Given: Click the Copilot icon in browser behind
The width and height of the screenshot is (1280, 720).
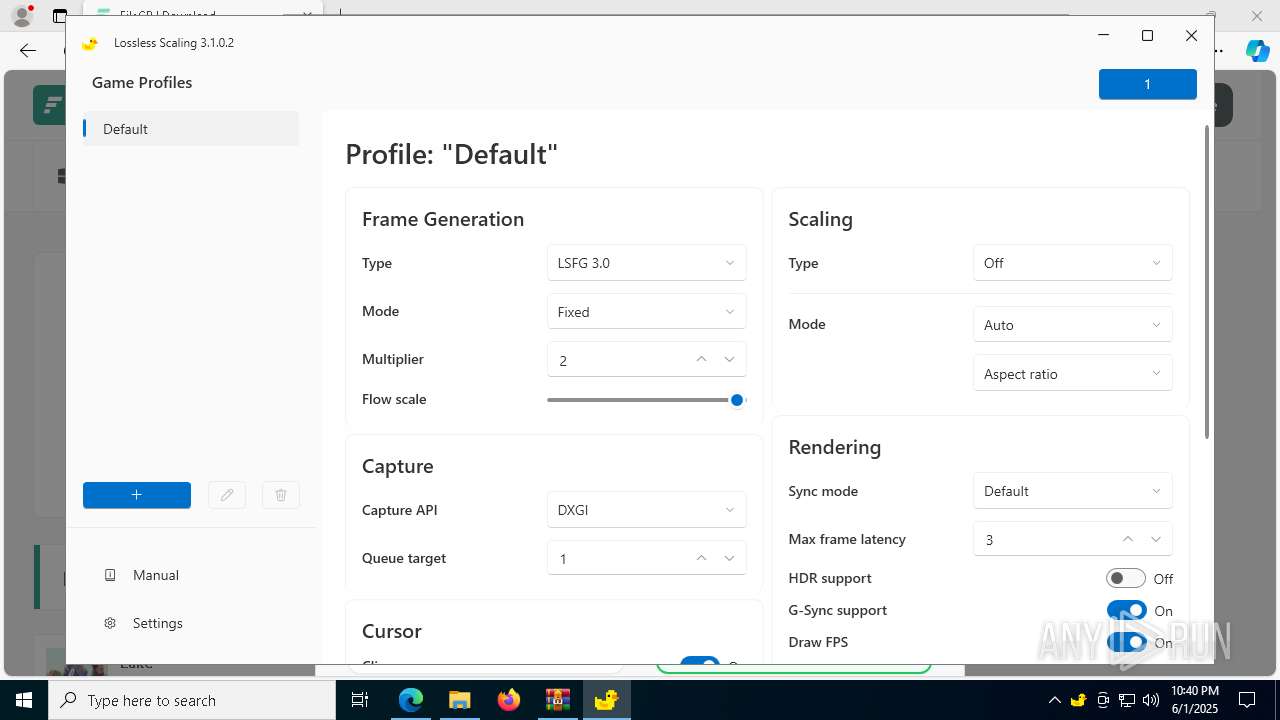Looking at the screenshot, I should coord(1257,51).
